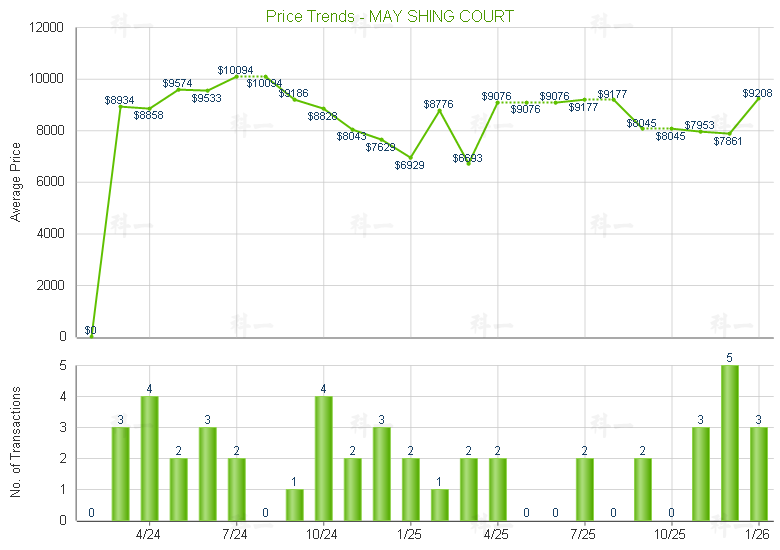Select the 1/25 date label on the x-axis
The width and height of the screenshot is (780, 550).
tap(410, 534)
